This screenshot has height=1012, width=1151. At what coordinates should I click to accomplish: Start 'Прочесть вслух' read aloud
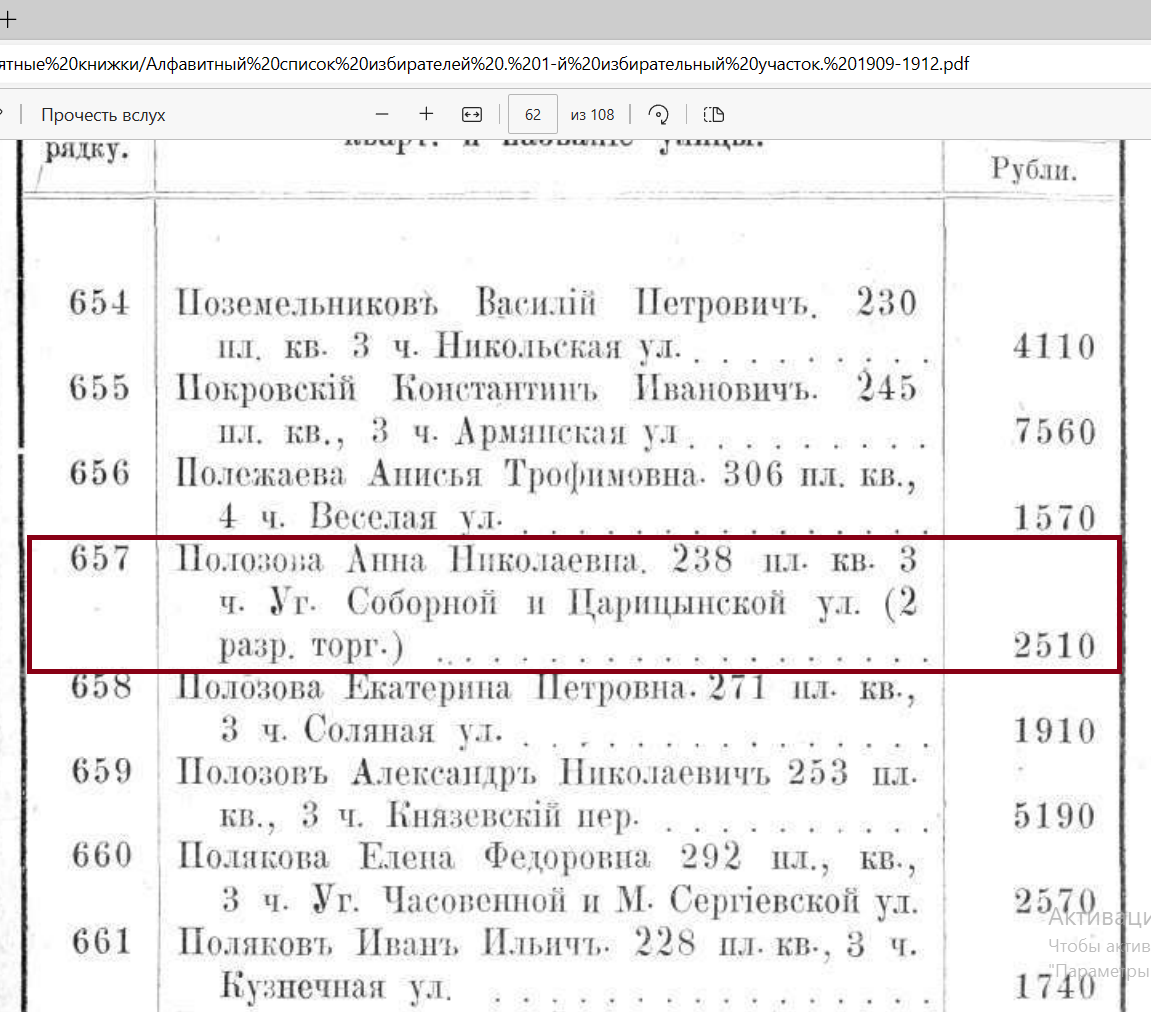click(103, 115)
